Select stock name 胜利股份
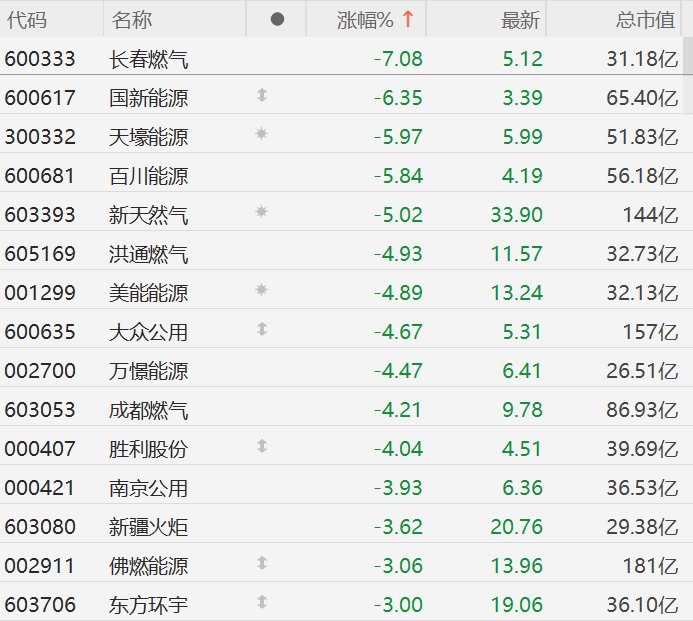693x621 pixels. click(148, 449)
